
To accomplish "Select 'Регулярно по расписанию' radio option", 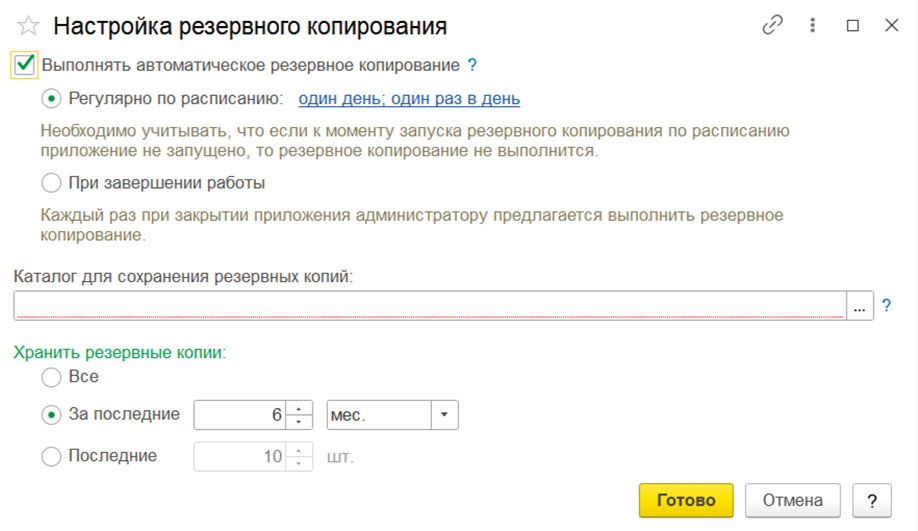I will coord(52,98).
